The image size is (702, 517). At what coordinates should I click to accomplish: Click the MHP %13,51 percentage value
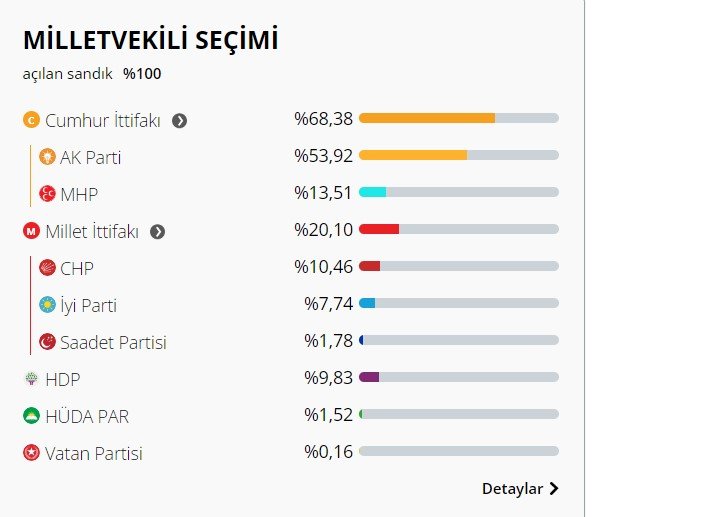pos(323,194)
